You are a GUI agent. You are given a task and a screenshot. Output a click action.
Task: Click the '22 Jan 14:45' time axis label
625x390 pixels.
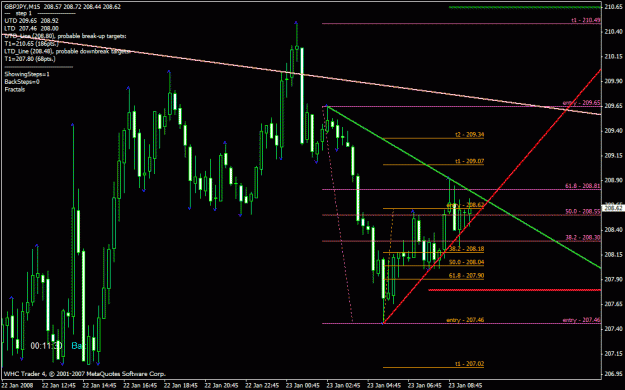(x=99, y=385)
